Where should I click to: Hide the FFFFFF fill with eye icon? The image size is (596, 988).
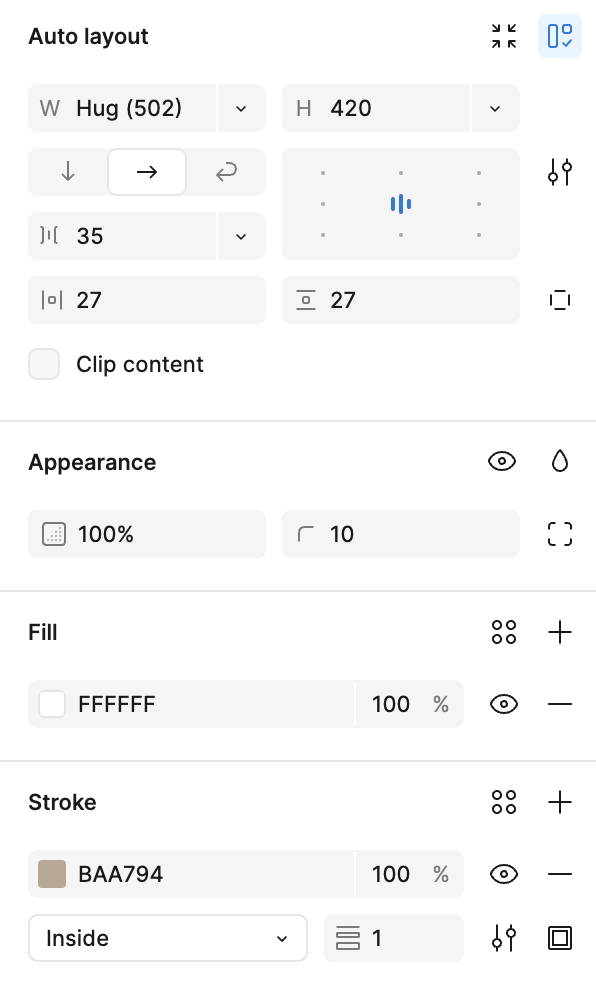tap(504, 704)
